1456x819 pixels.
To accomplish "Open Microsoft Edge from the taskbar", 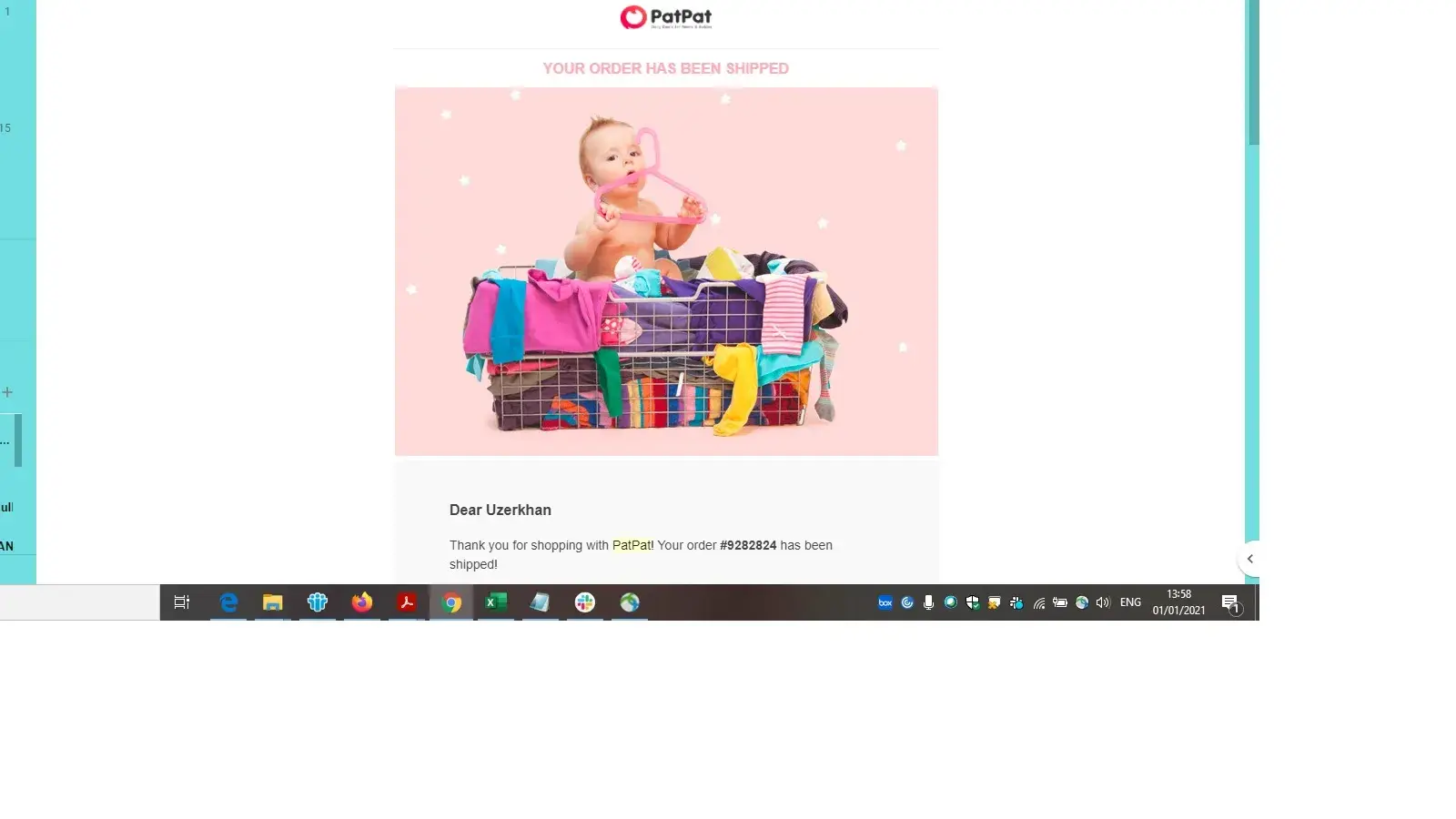I will coord(228,602).
